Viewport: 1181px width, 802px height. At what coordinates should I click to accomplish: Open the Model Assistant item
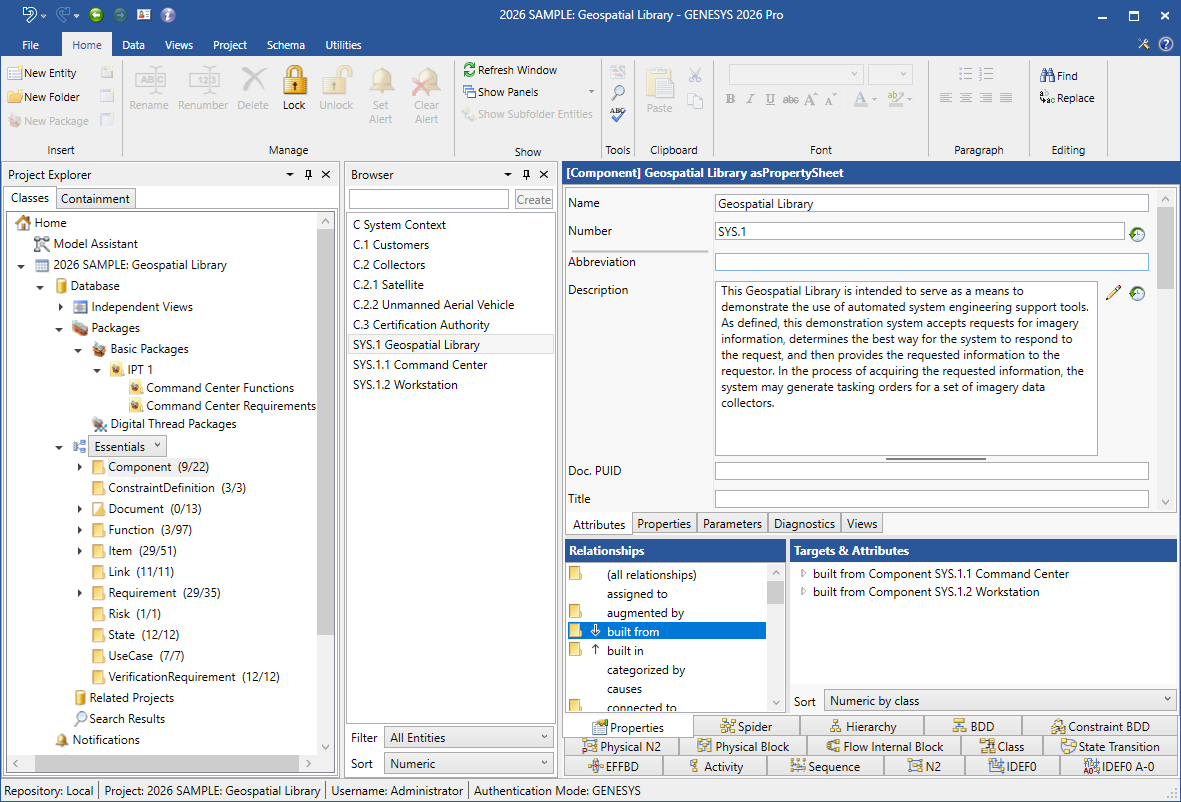click(x=95, y=244)
